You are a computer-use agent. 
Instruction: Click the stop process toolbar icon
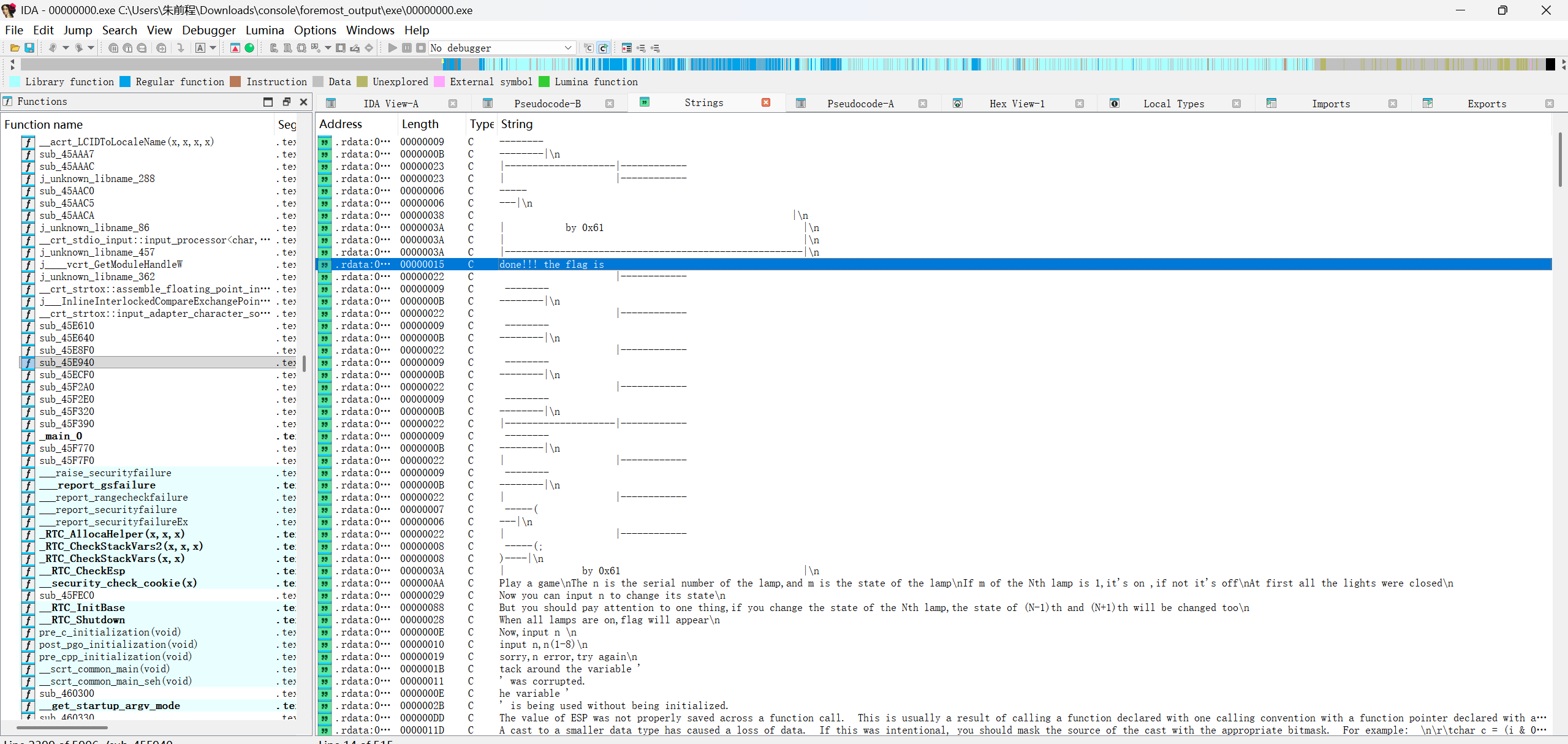click(x=421, y=48)
